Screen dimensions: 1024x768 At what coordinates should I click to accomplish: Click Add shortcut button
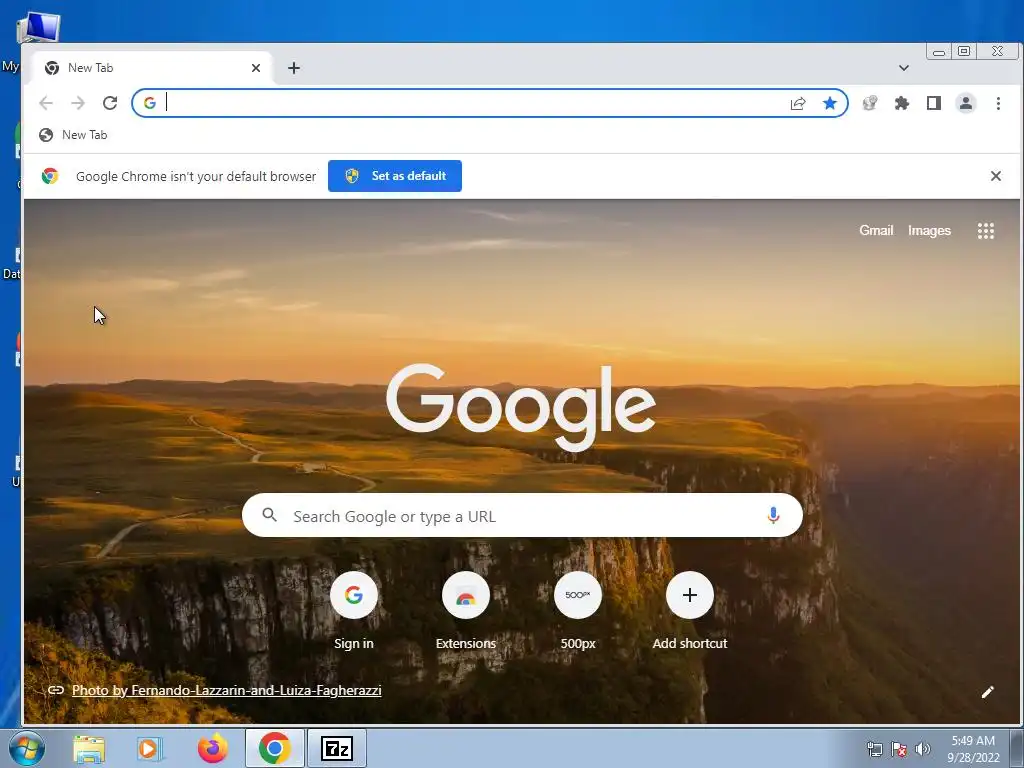coord(690,611)
